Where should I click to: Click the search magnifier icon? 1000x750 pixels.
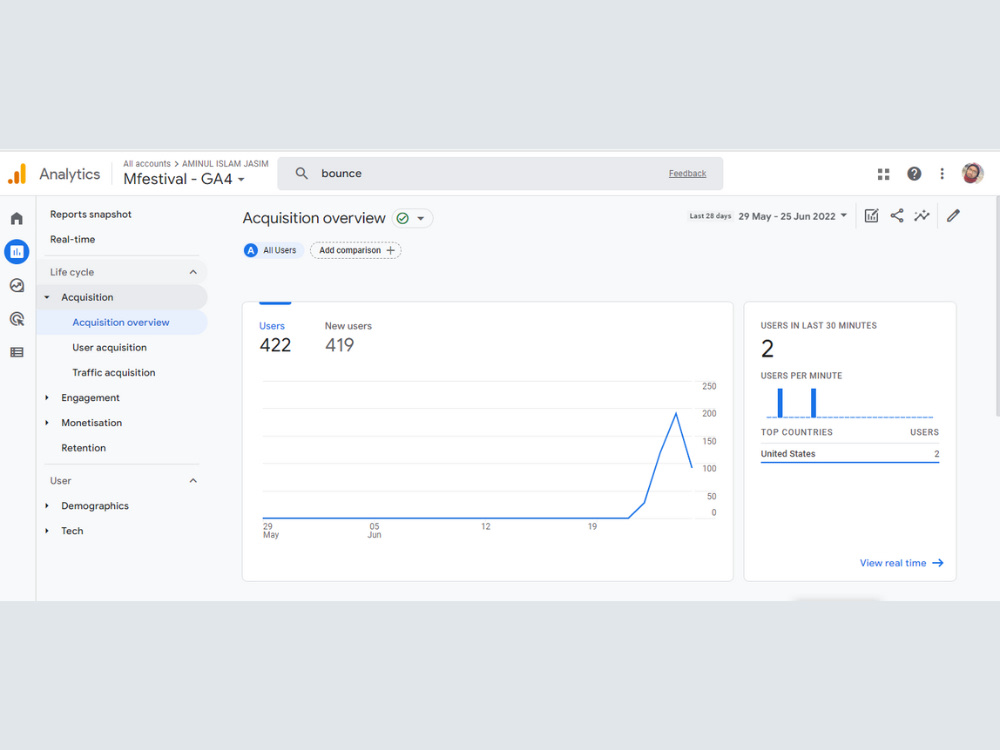pyautogui.click(x=302, y=173)
